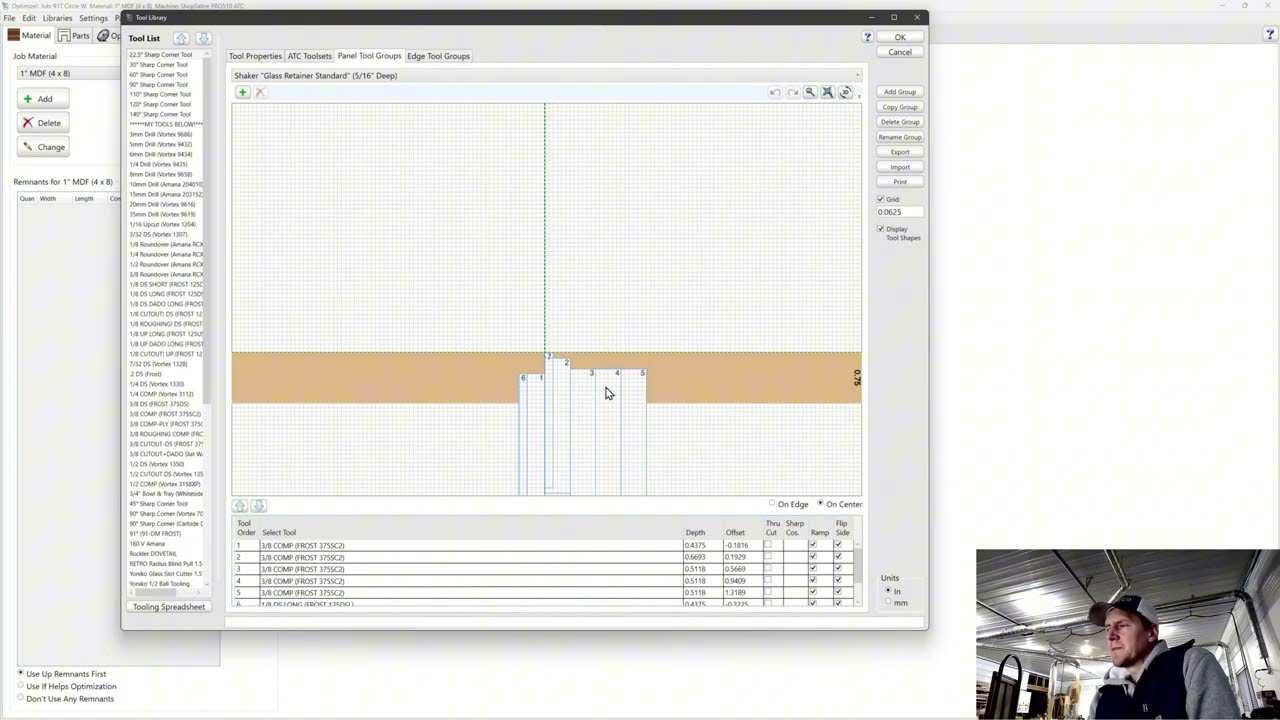Image resolution: width=1280 pixels, height=720 pixels.
Task: Click the Export button
Action: point(900,152)
